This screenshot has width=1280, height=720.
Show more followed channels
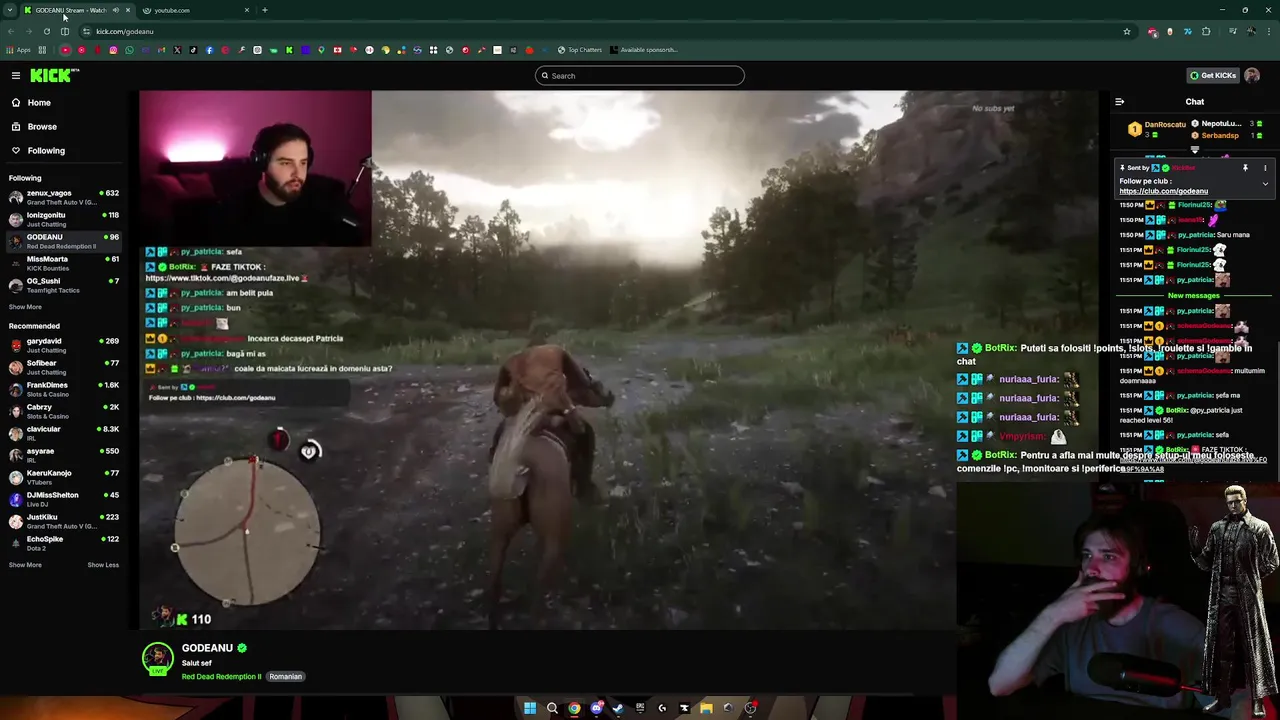(x=25, y=307)
